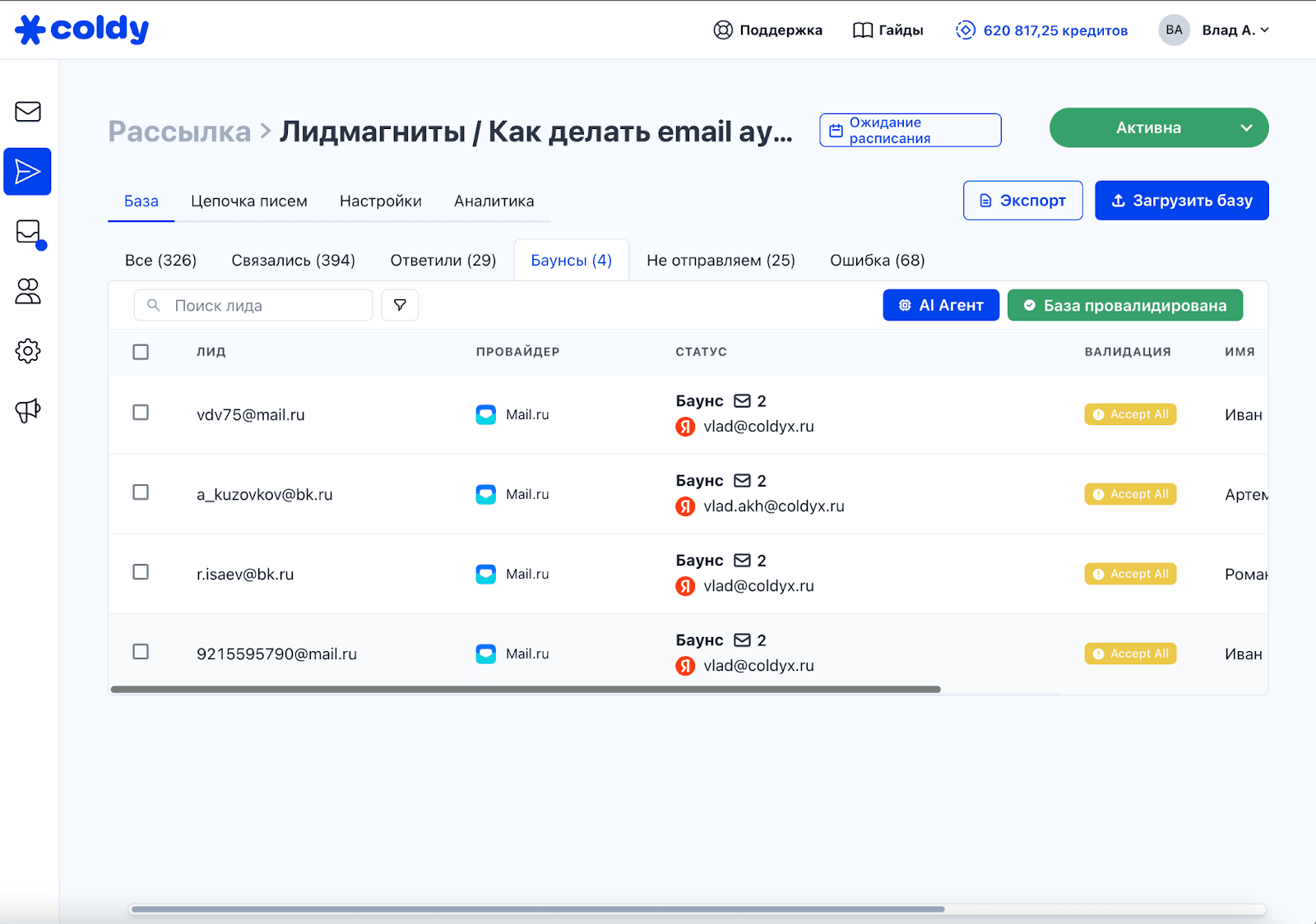This screenshot has width=1316, height=924.
Task: Open the inbox icon with notification dot
Action: coord(29,233)
